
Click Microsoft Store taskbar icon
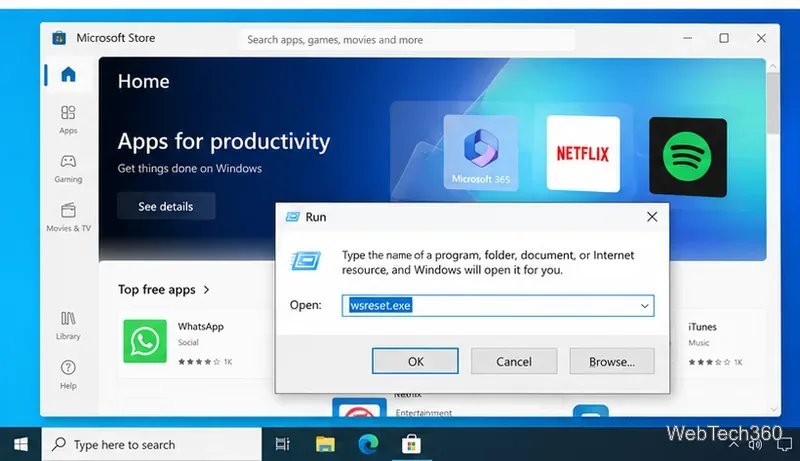point(411,445)
